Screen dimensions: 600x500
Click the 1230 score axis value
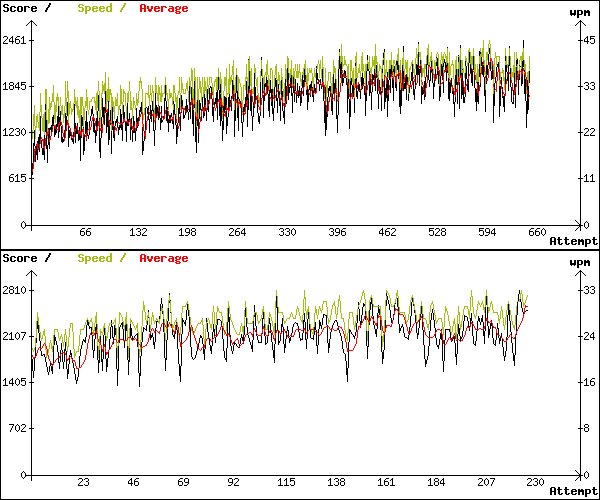pyautogui.click(x=15, y=132)
